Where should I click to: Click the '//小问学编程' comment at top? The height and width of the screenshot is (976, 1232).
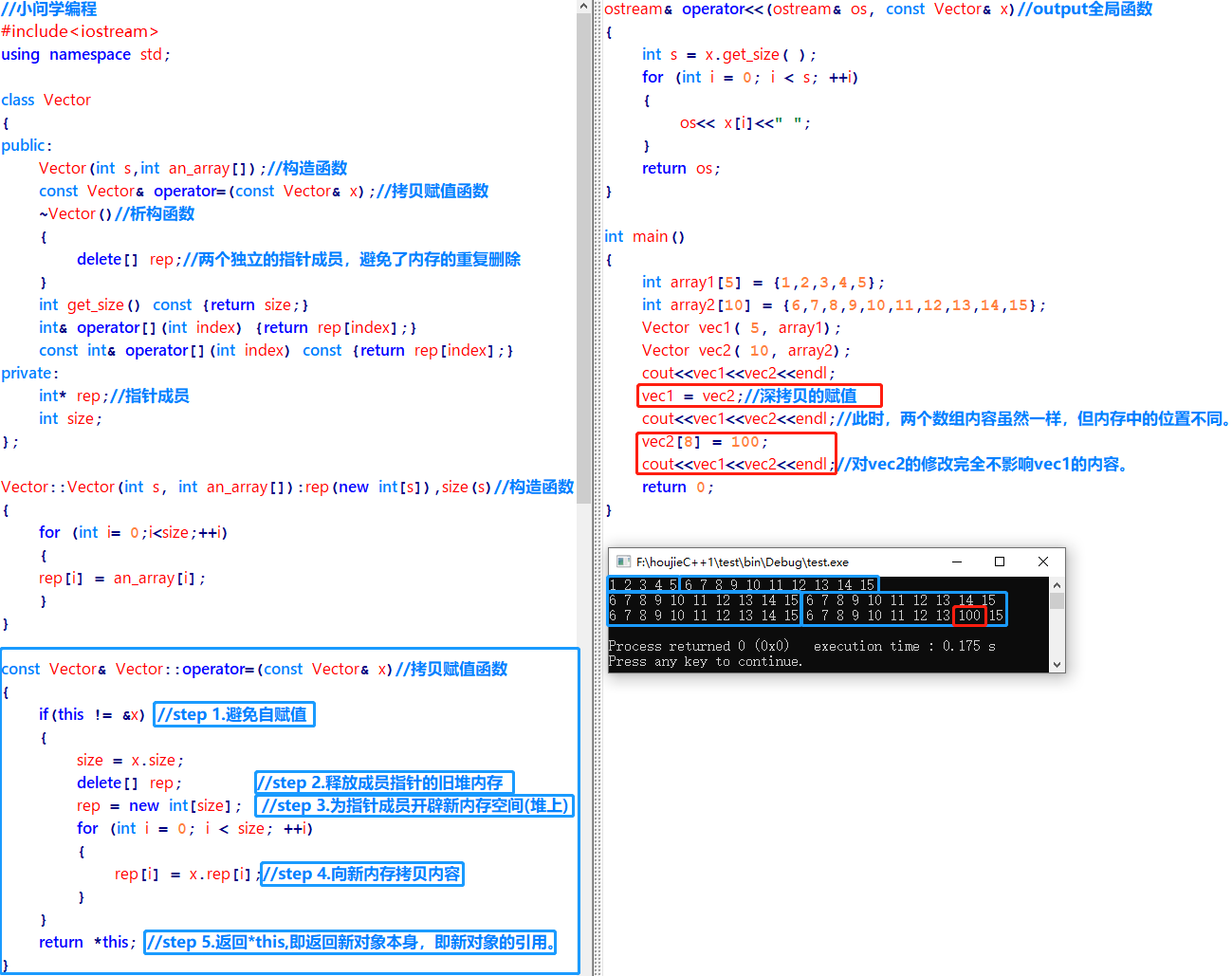click(49, 9)
